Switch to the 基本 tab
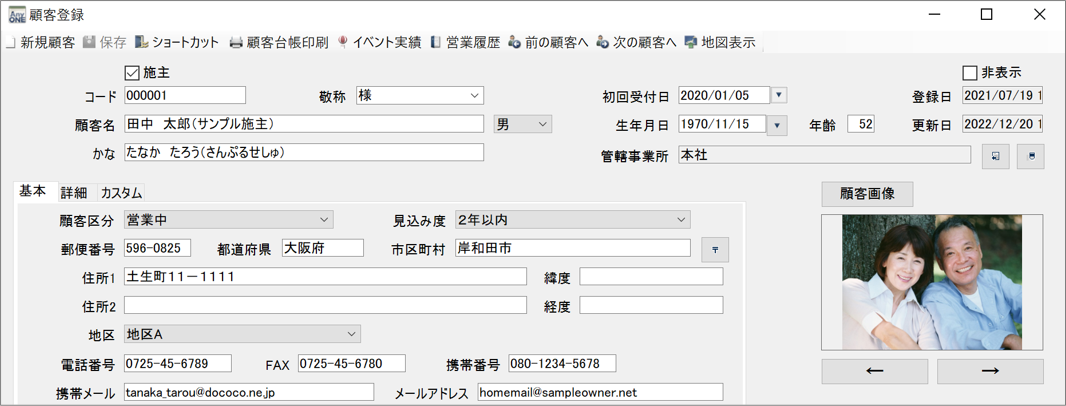The image size is (1066, 406). pyautogui.click(x=33, y=192)
